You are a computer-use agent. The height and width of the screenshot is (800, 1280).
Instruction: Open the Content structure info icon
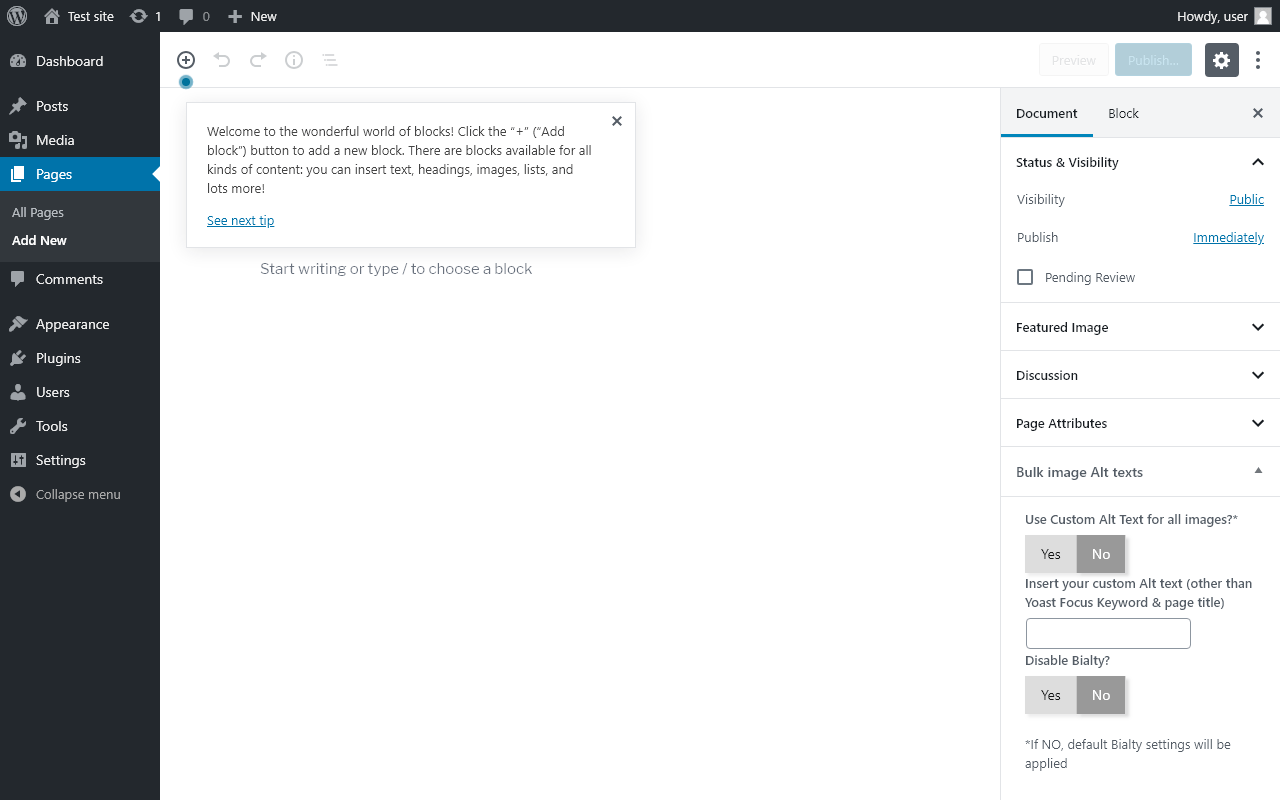[294, 60]
